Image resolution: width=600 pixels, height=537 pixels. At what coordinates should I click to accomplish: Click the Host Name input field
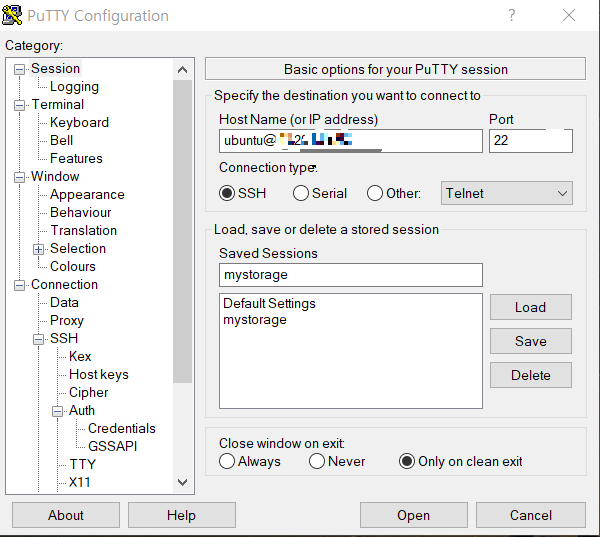351,141
